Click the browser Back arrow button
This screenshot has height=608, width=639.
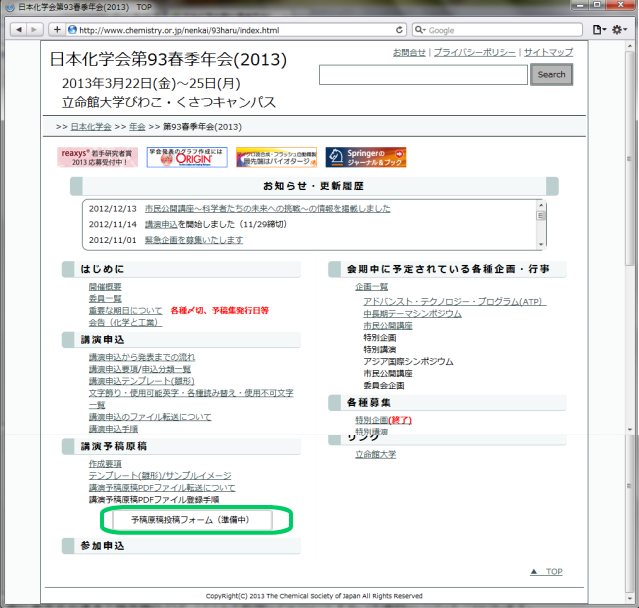(18, 30)
